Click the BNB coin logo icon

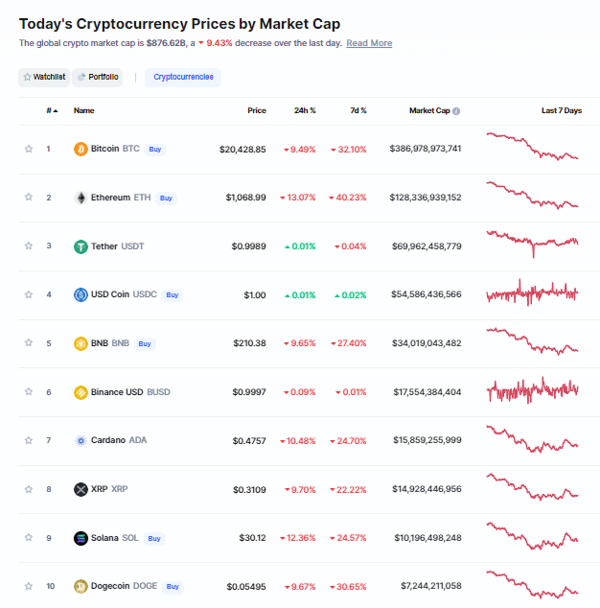81,343
